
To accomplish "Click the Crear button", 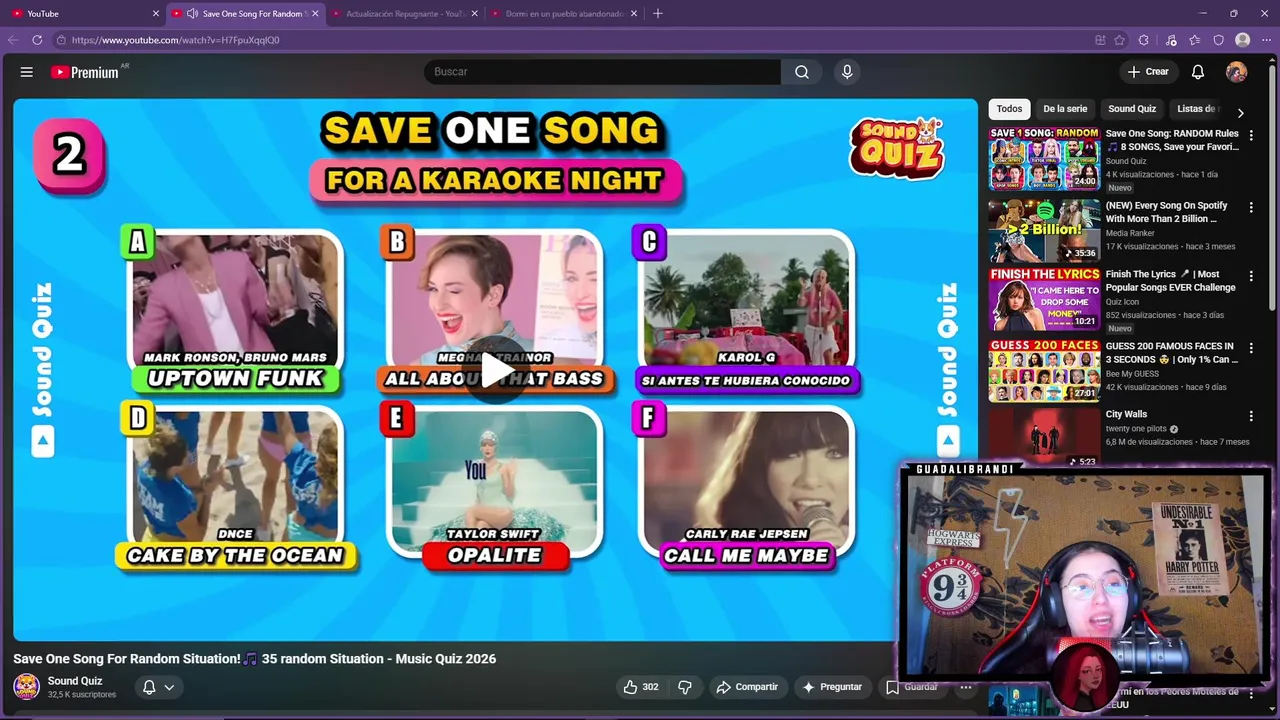I will coord(1148,72).
